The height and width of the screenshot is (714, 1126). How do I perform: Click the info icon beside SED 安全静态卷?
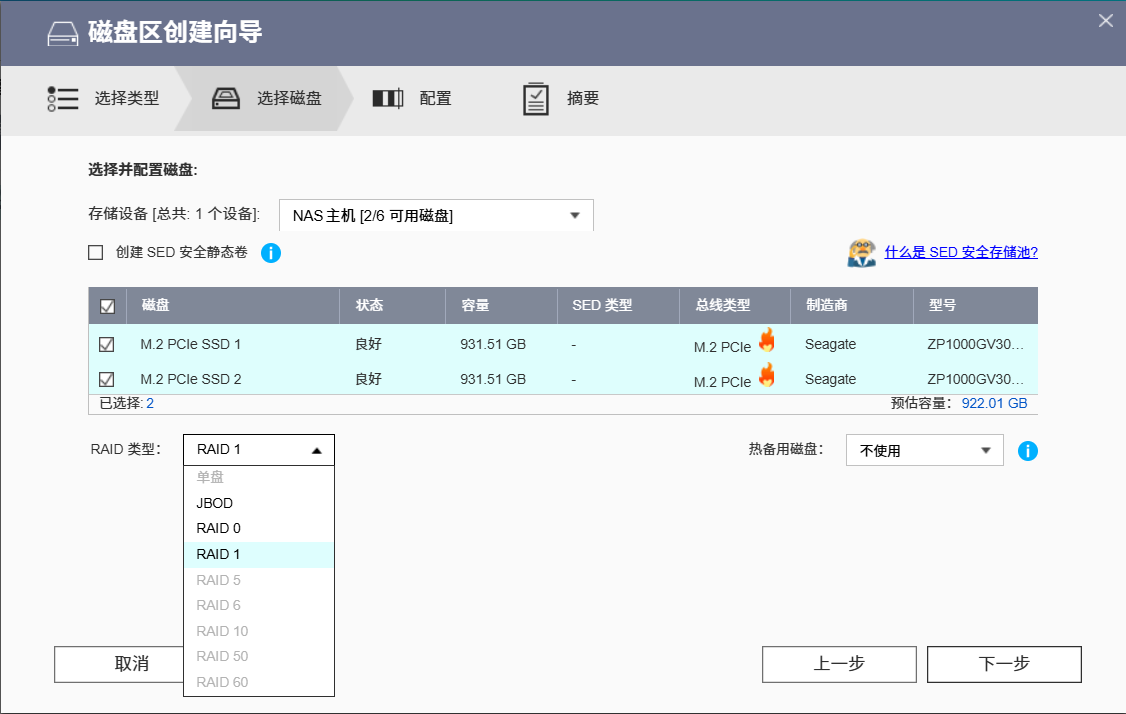(270, 253)
